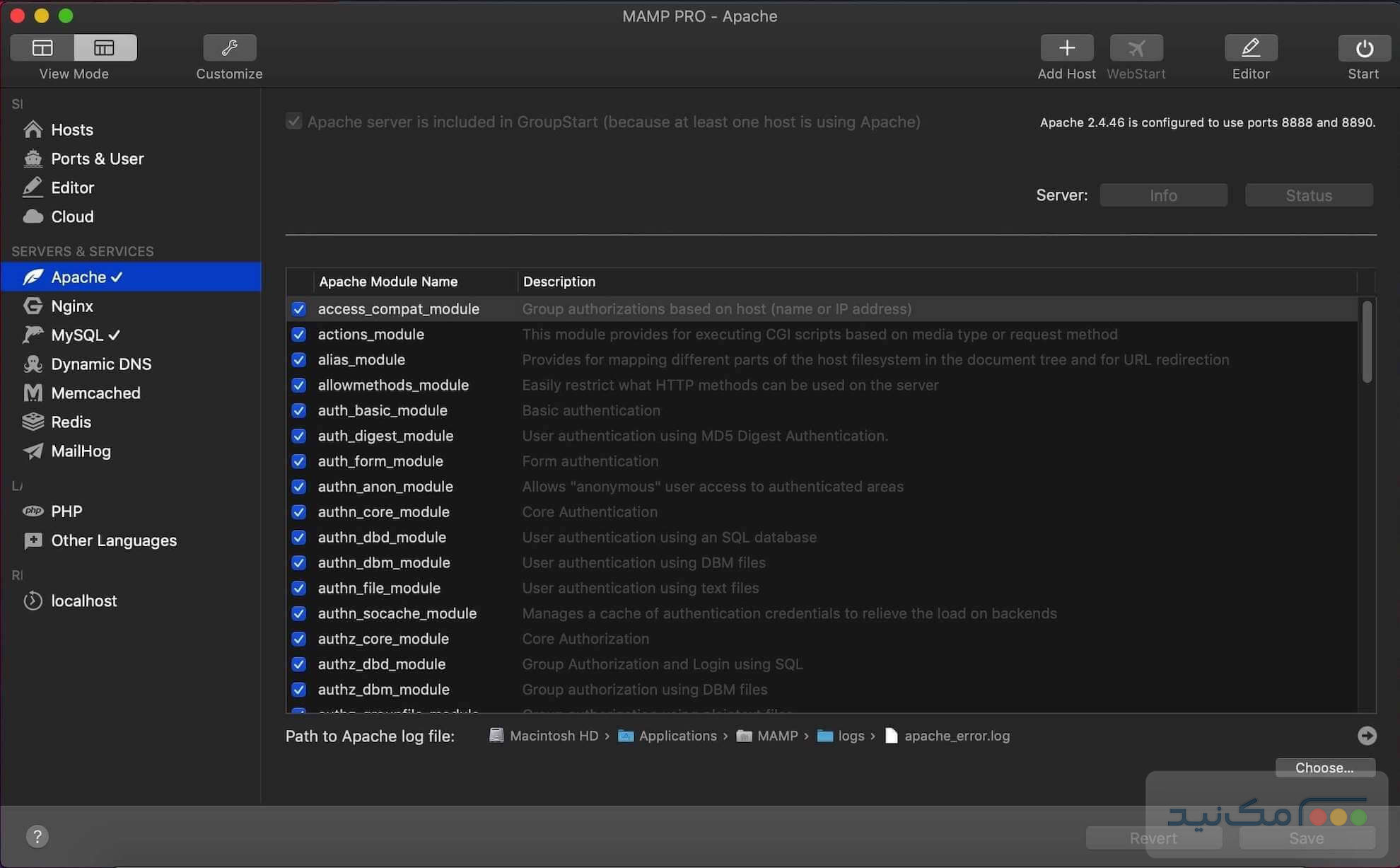The image size is (1400, 868).
Task: Click the module list vertical scrollbar
Action: point(1367,342)
